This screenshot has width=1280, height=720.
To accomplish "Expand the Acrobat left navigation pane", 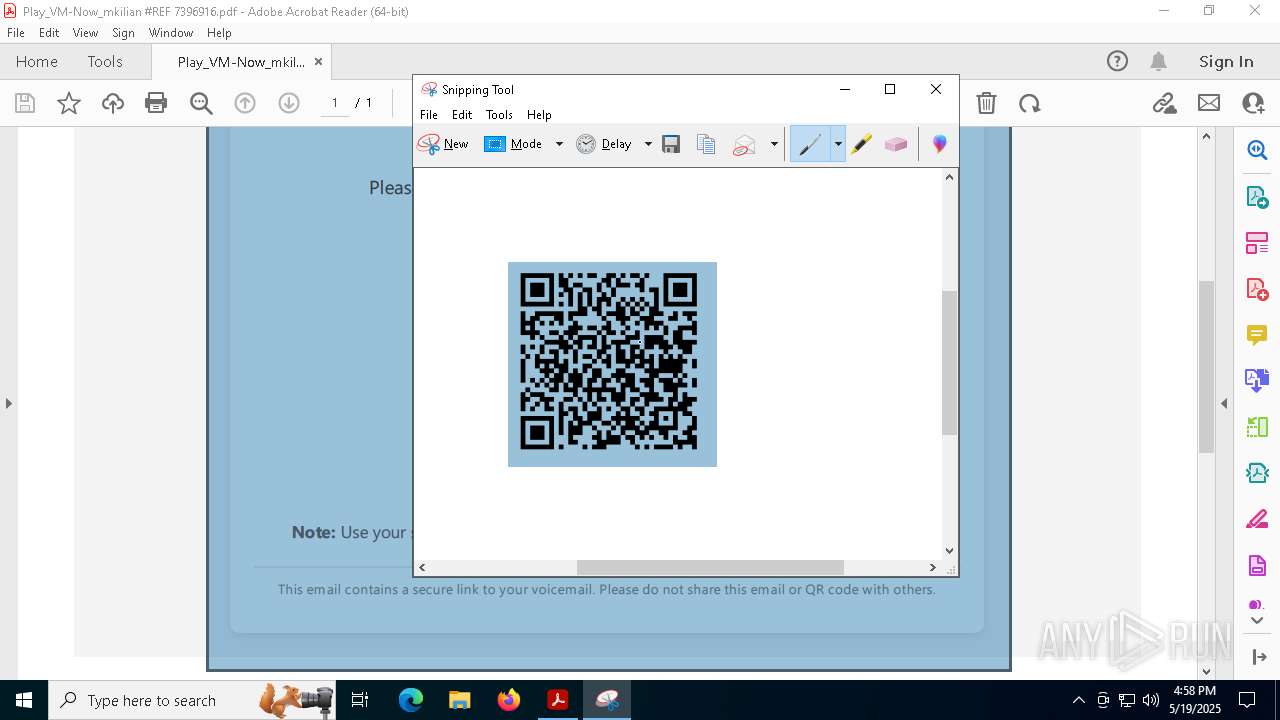I will pos(9,404).
